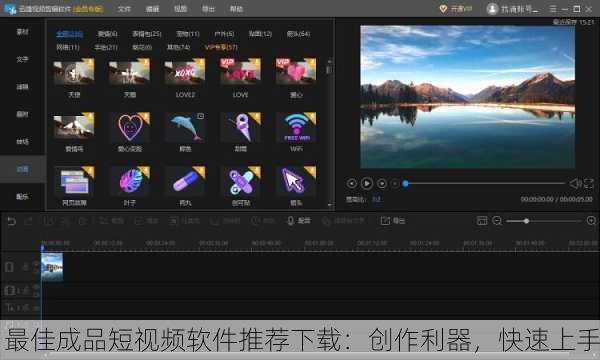Click the undo arrow in toolbar
600x360 pixels.
coord(11,221)
